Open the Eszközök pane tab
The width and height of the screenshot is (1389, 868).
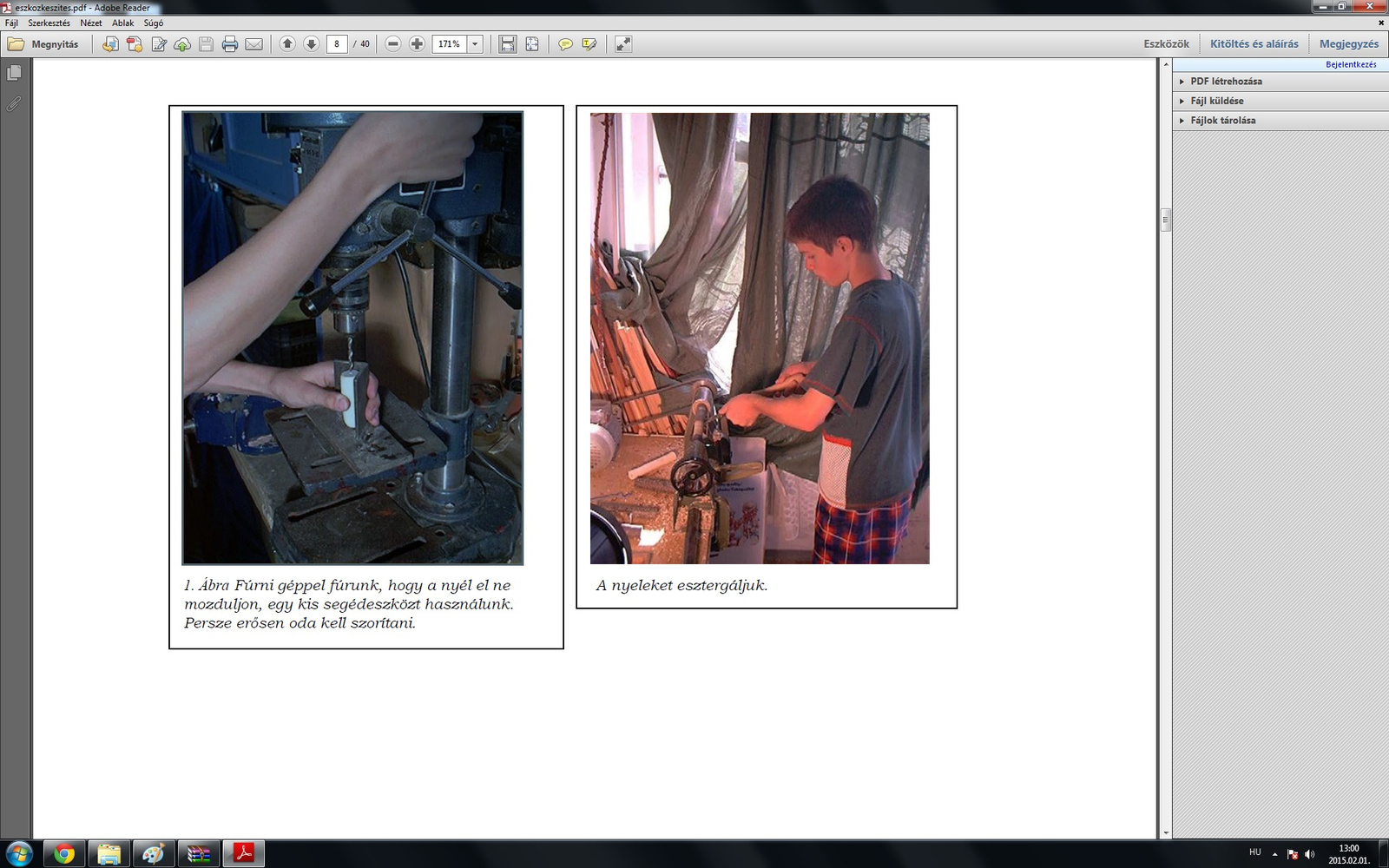tap(1166, 44)
